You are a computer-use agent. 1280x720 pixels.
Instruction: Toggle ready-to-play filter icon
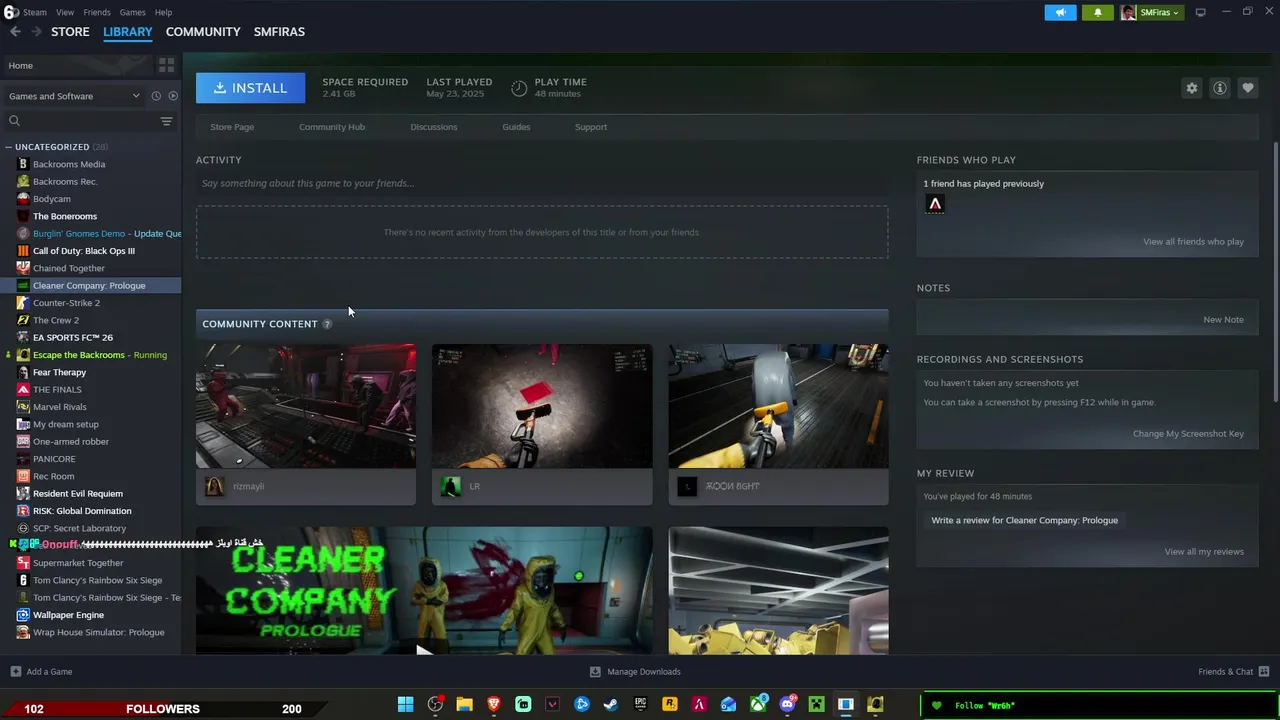[x=173, y=96]
